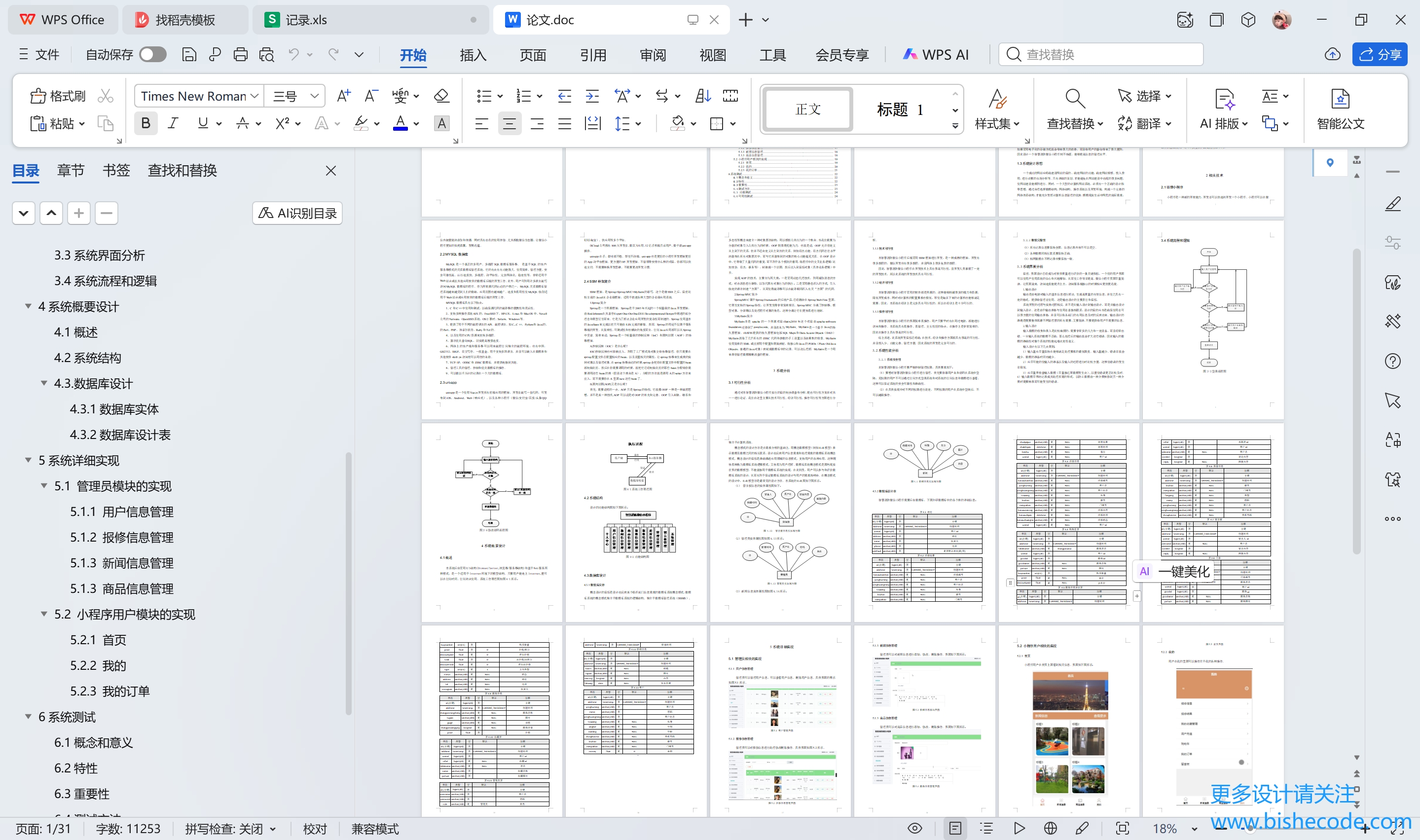Click the font color red swatch

tap(400, 123)
